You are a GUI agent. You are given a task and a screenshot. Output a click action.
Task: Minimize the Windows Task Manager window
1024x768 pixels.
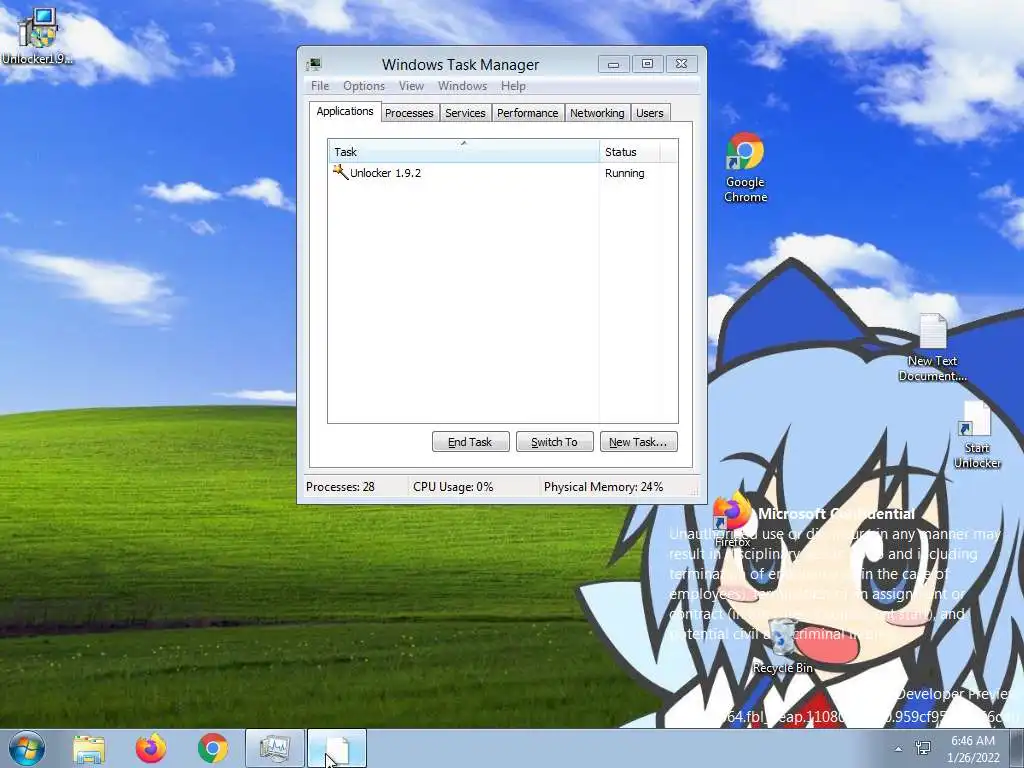tap(613, 64)
